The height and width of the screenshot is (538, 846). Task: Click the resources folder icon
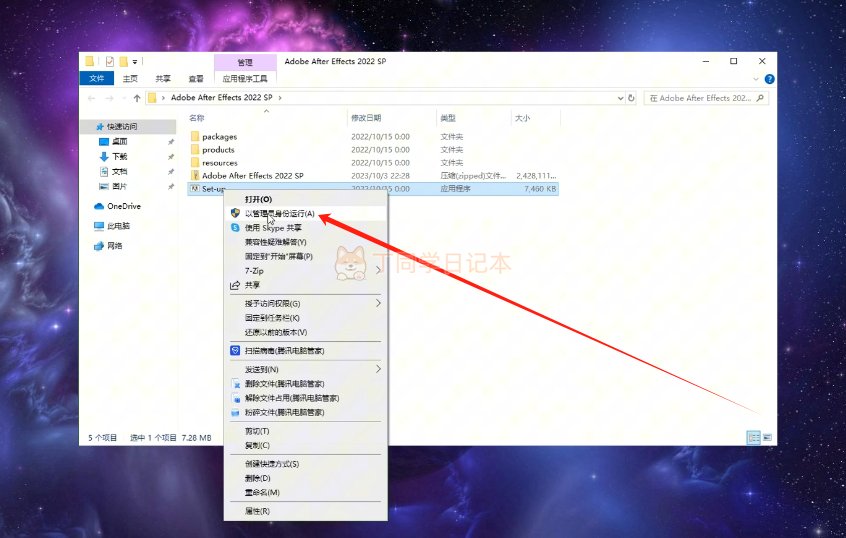195,162
